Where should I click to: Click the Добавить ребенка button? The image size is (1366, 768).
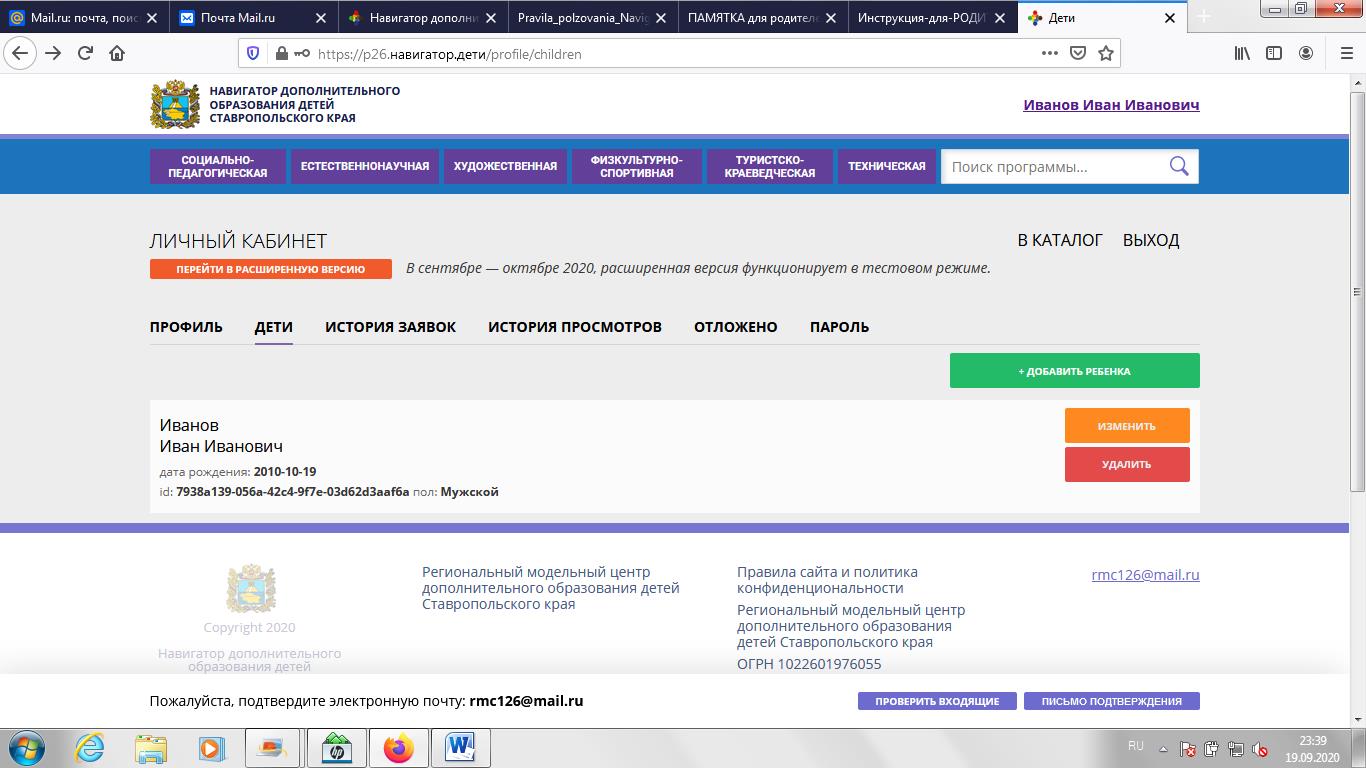pyautogui.click(x=1074, y=370)
